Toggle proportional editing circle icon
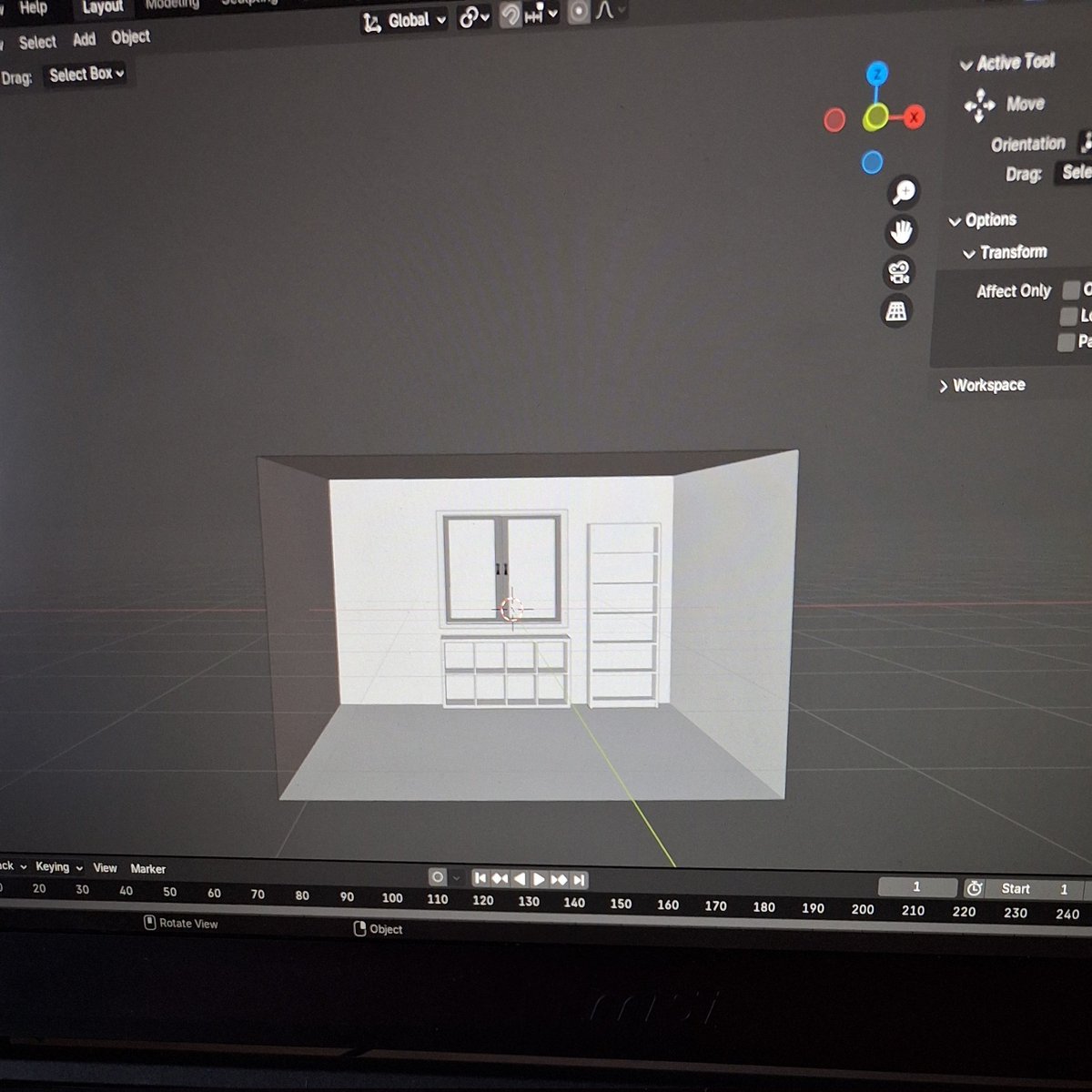 point(579,14)
